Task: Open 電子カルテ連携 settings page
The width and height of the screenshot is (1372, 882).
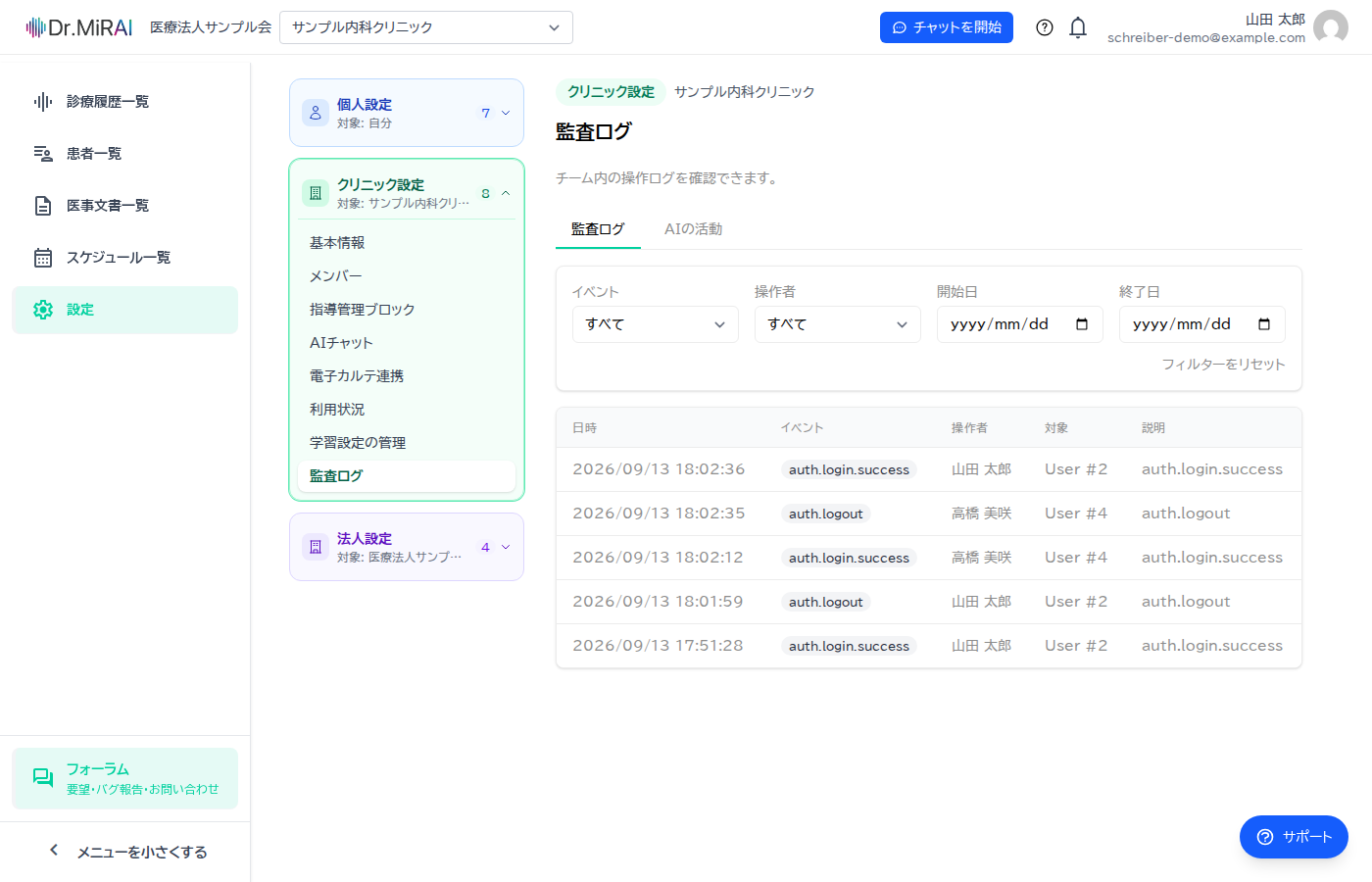Action: (407, 376)
